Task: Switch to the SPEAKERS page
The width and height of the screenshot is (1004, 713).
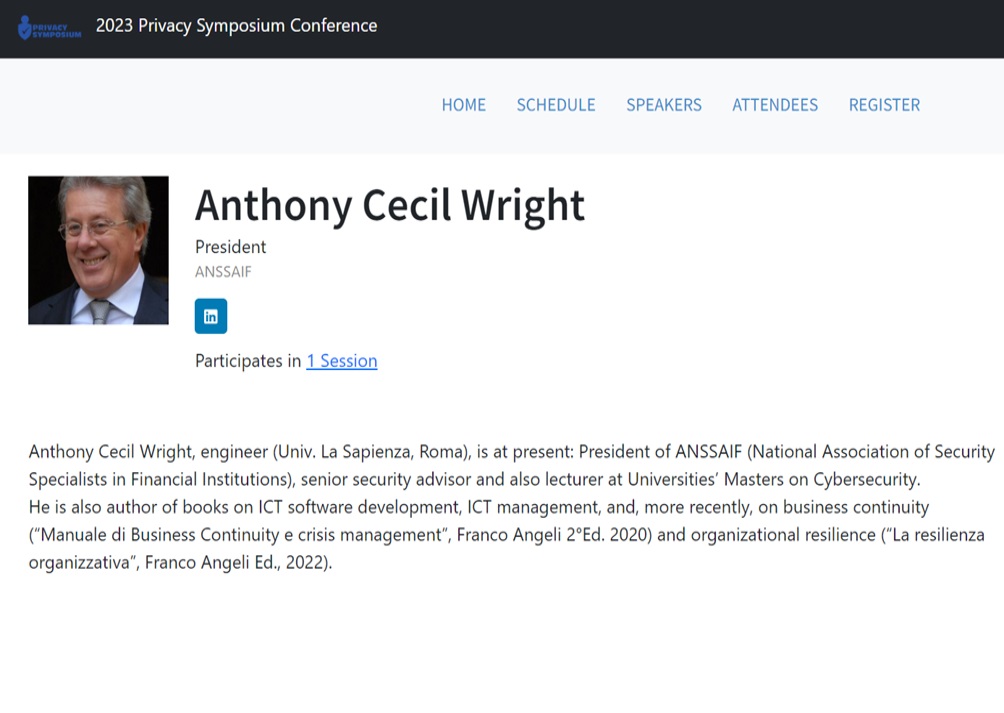Action: 664,105
